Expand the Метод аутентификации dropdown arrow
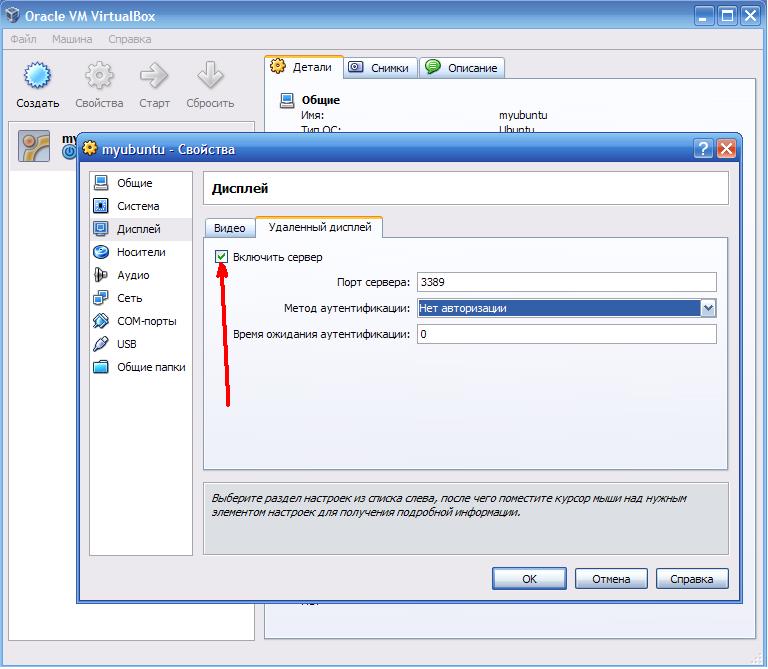 (708, 308)
